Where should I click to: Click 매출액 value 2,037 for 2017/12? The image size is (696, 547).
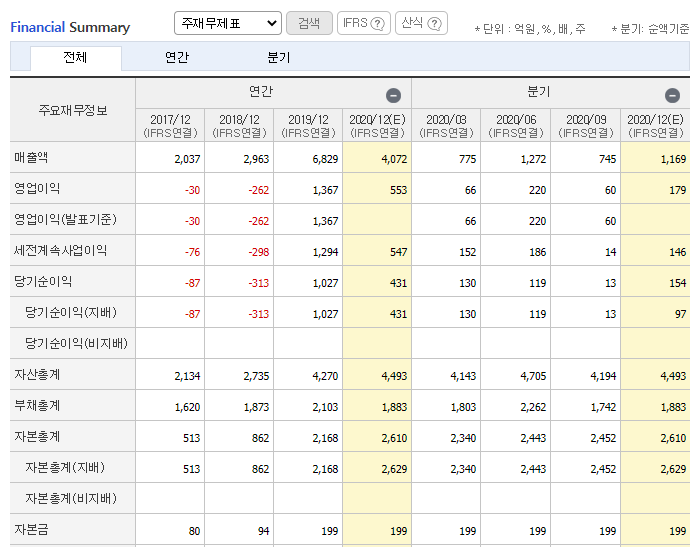pyautogui.click(x=187, y=159)
